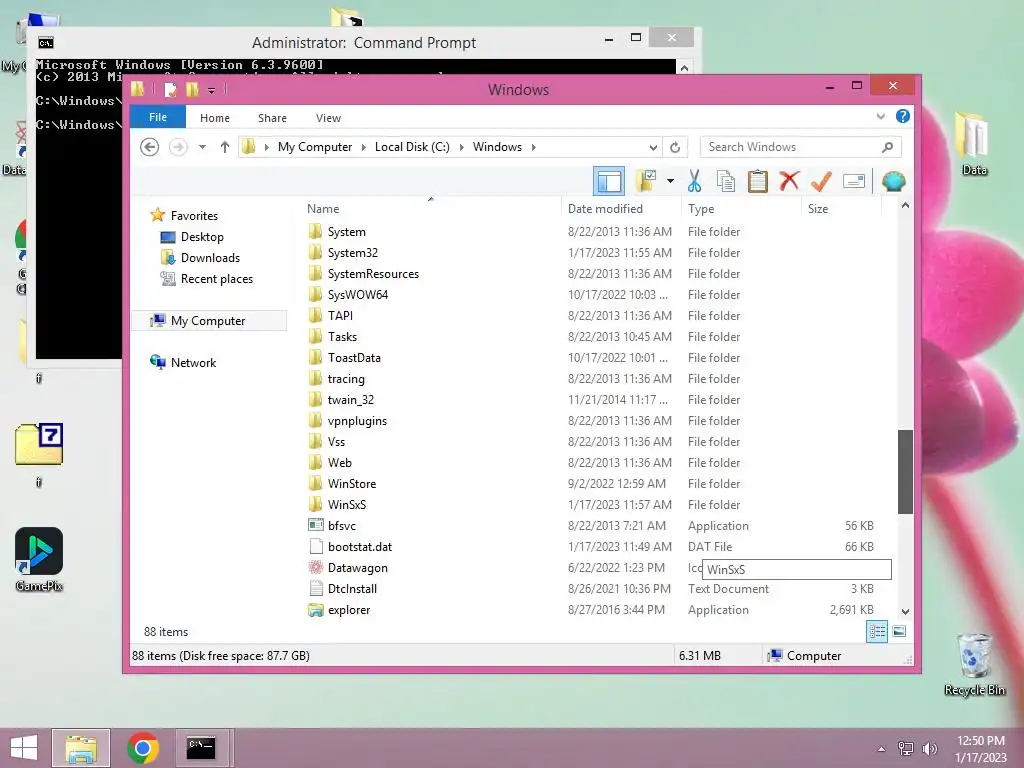Screen dimensions: 1024x768
Task: Open the View ribbon tab
Action: pyautogui.click(x=328, y=118)
